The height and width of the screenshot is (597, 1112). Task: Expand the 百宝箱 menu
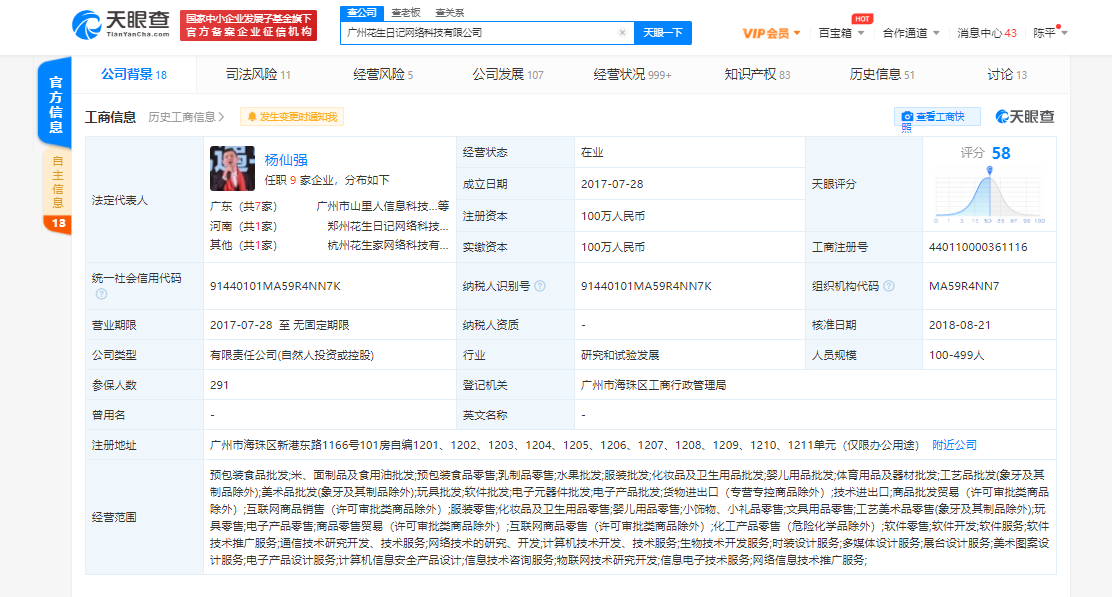[841, 33]
